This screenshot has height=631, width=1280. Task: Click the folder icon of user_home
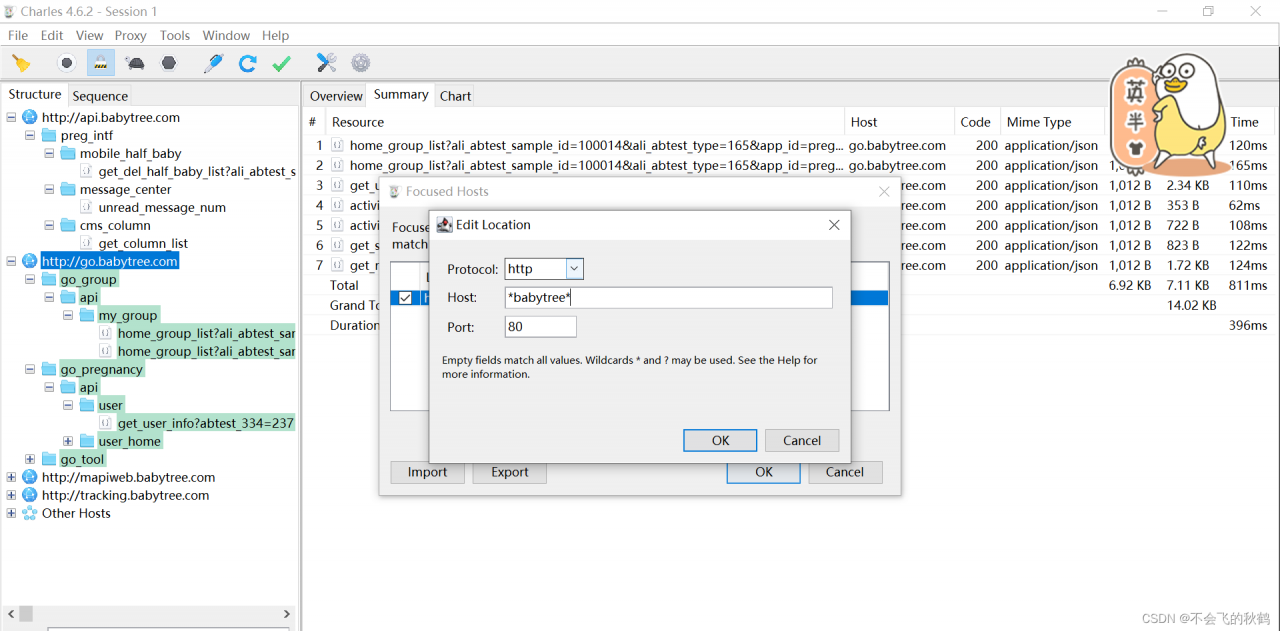(x=87, y=441)
